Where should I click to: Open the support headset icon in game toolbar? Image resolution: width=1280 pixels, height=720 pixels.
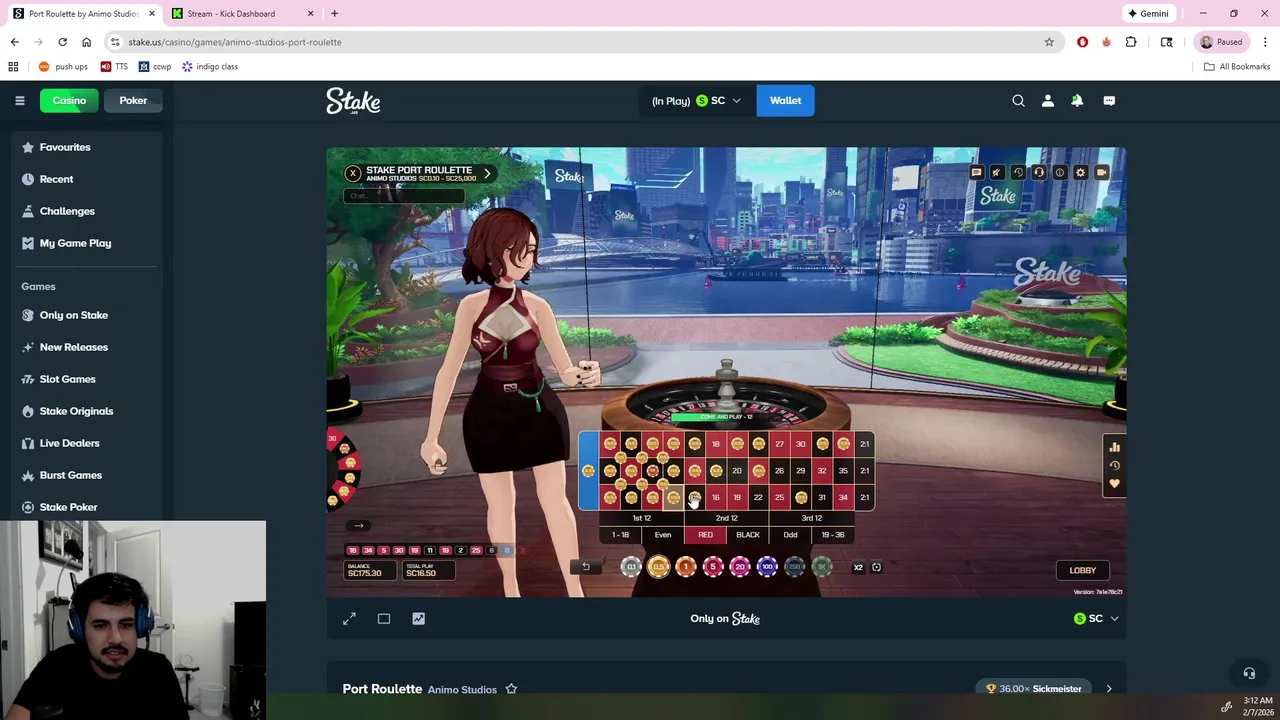coord(1039,172)
